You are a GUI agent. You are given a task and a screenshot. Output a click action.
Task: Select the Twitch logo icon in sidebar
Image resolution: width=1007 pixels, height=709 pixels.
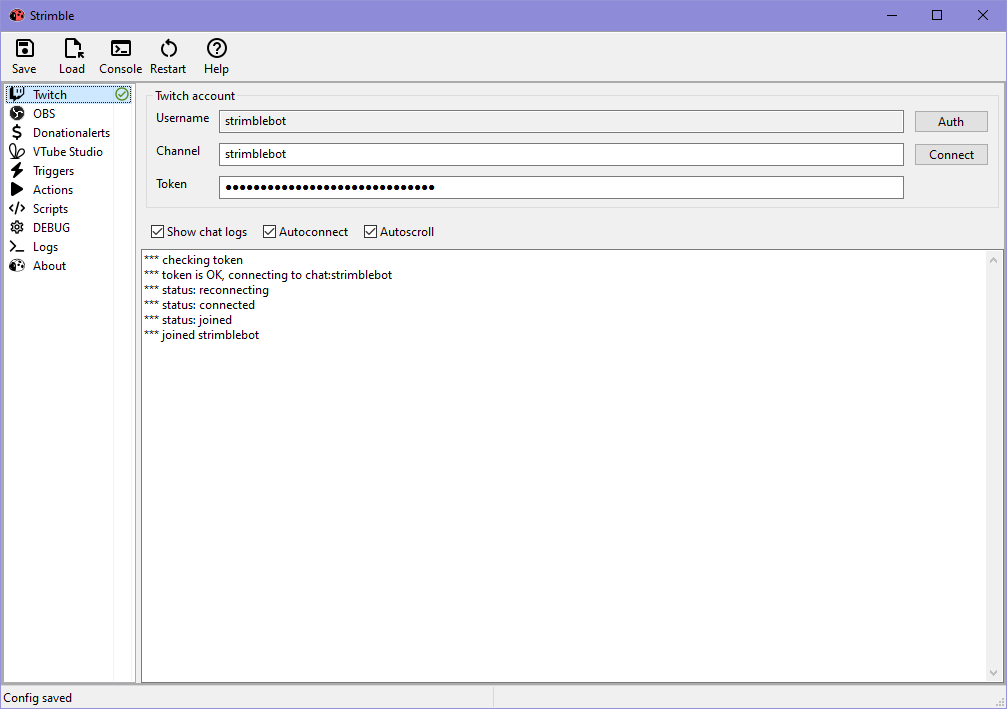(x=17, y=94)
